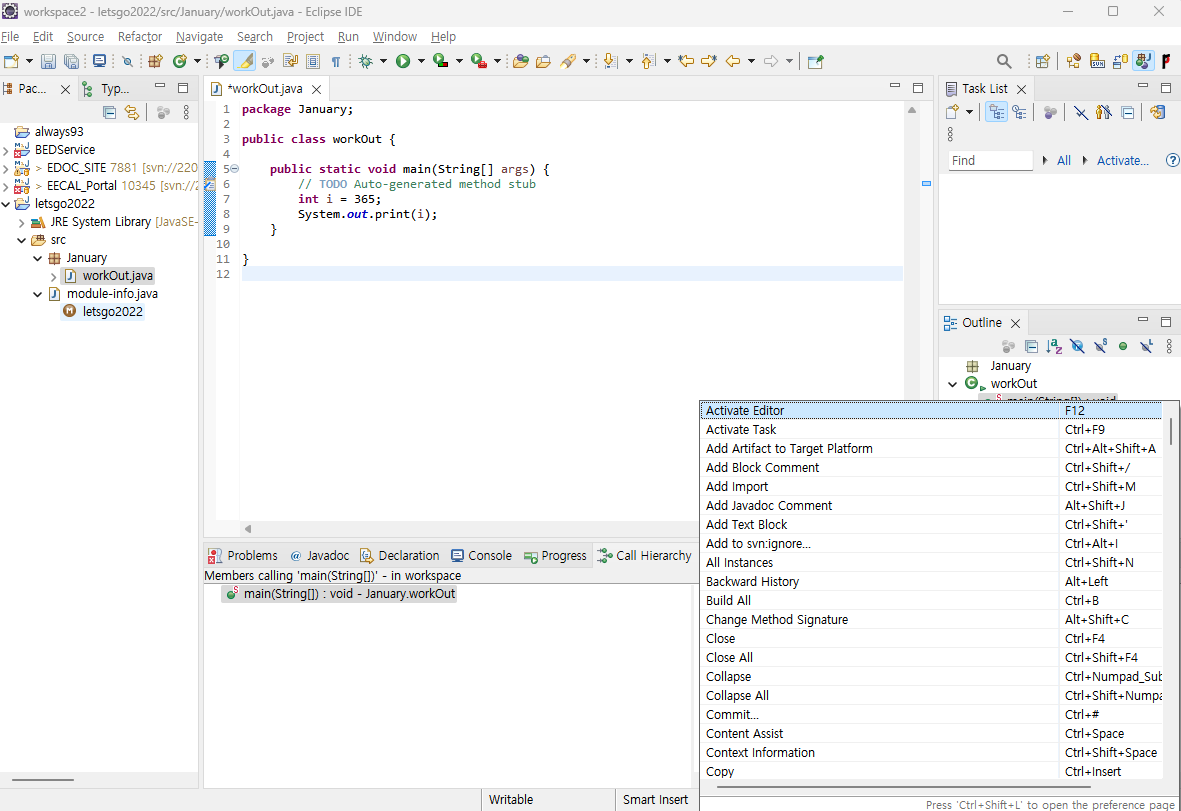Toggle Show Whitespace Characters pilcrow icon

pyautogui.click(x=336, y=62)
